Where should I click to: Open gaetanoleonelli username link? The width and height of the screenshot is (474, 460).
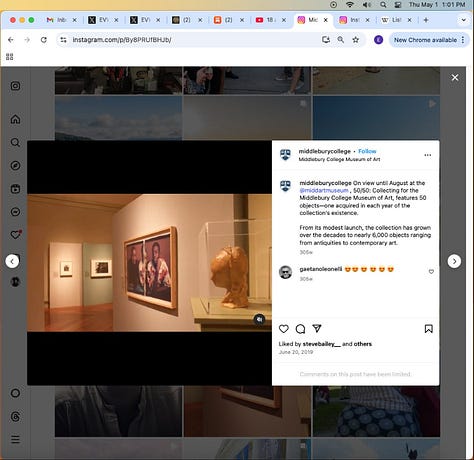pos(321,269)
